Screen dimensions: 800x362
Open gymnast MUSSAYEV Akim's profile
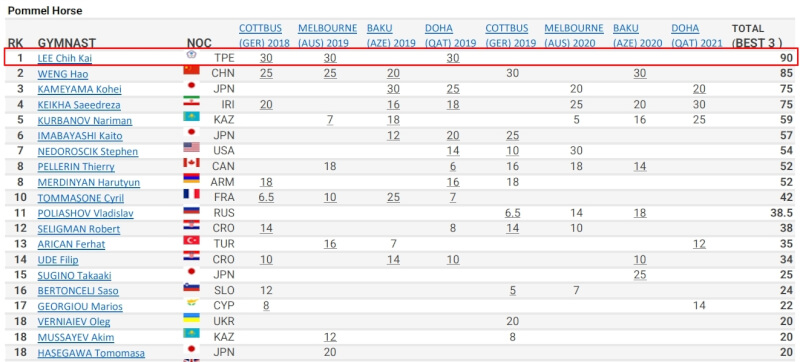(76, 338)
